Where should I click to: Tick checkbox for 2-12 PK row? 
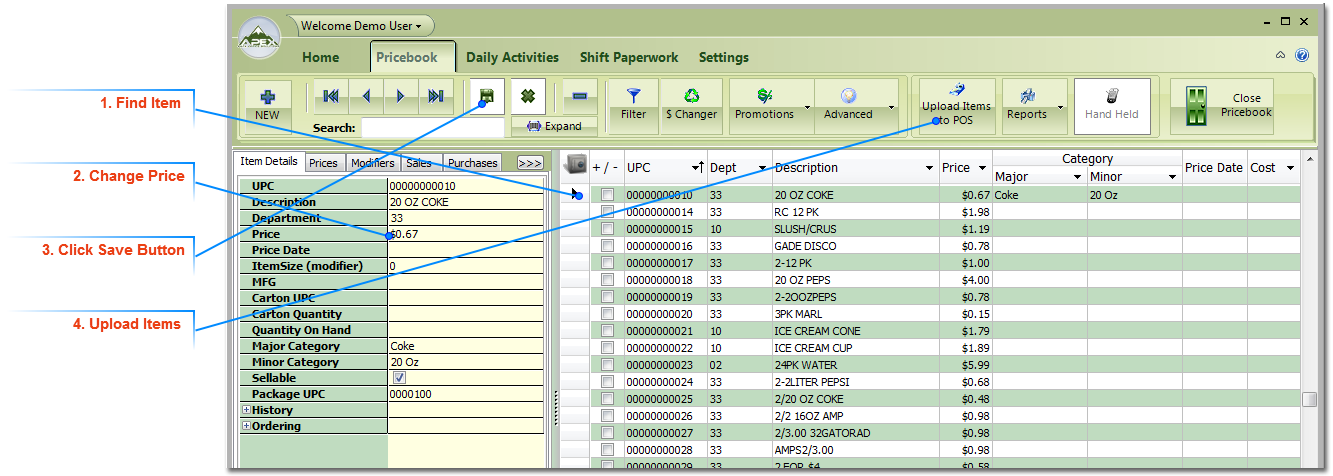[607, 263]
